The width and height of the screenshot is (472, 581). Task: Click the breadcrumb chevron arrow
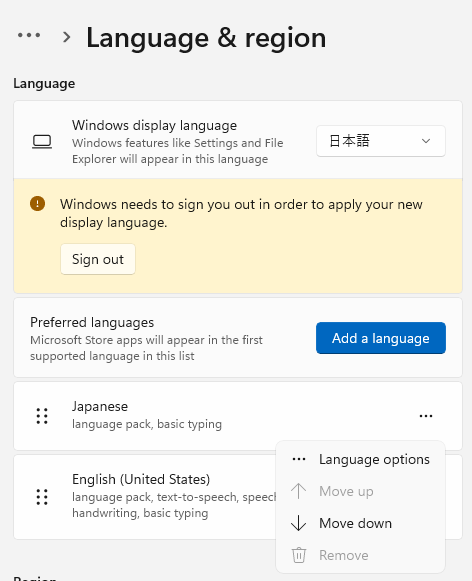(x=67, y=37)
